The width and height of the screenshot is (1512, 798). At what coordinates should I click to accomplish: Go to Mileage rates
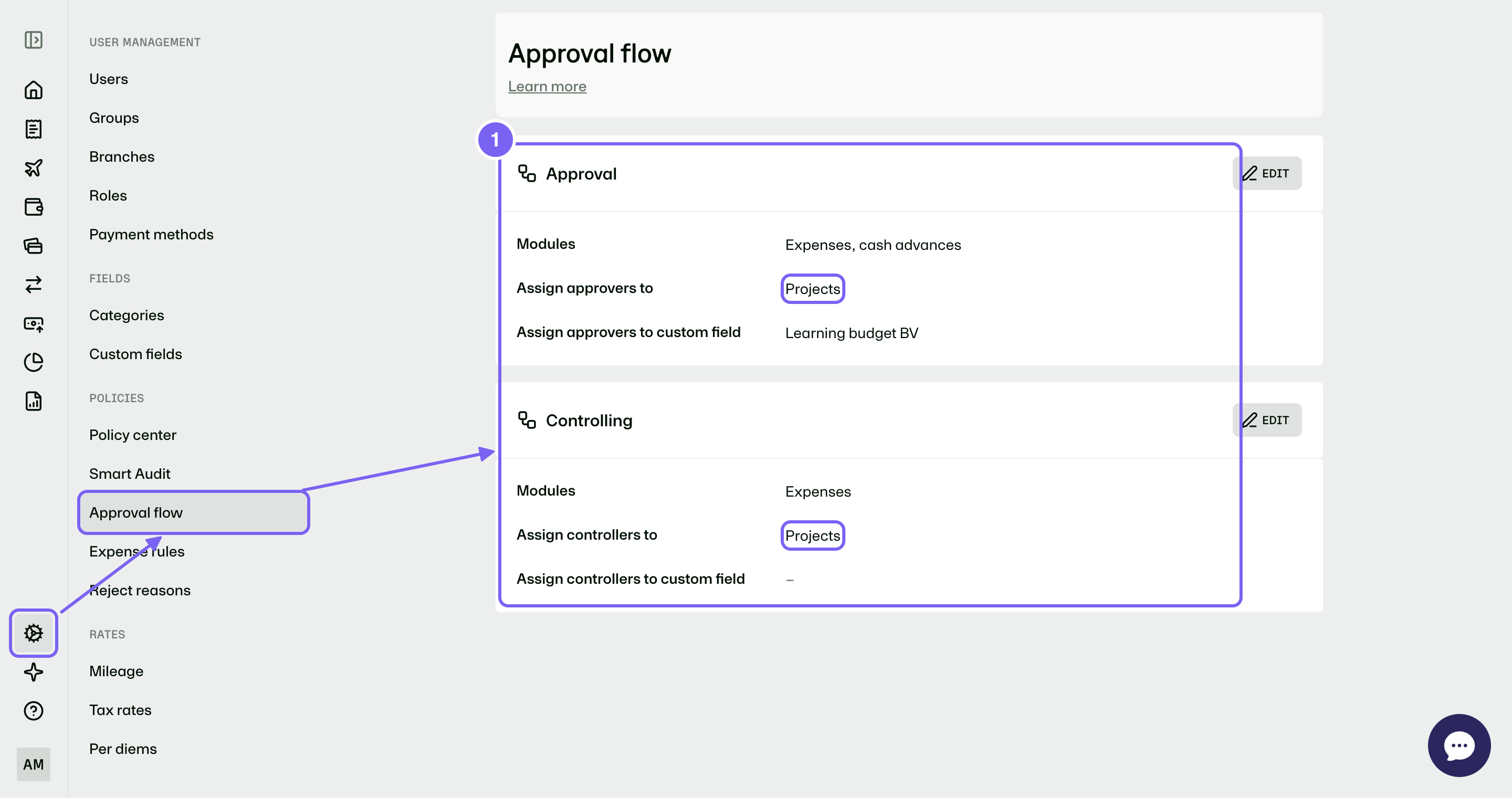(x=116, y=671)
